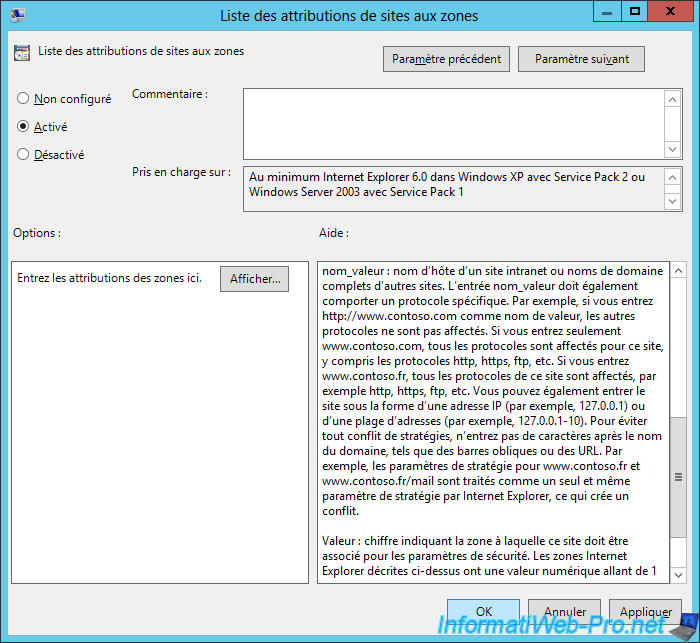Confirm the dialog with OK
Viewport: 700px width, 643px height.
483,611
